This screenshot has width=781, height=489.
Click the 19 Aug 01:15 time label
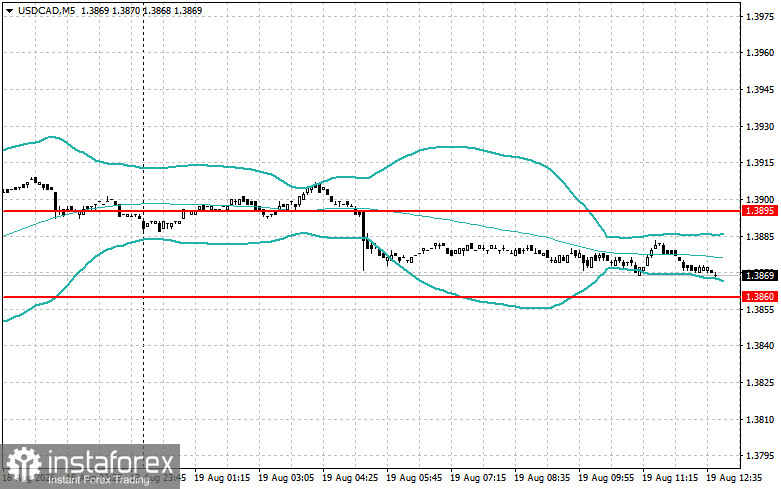222,478
